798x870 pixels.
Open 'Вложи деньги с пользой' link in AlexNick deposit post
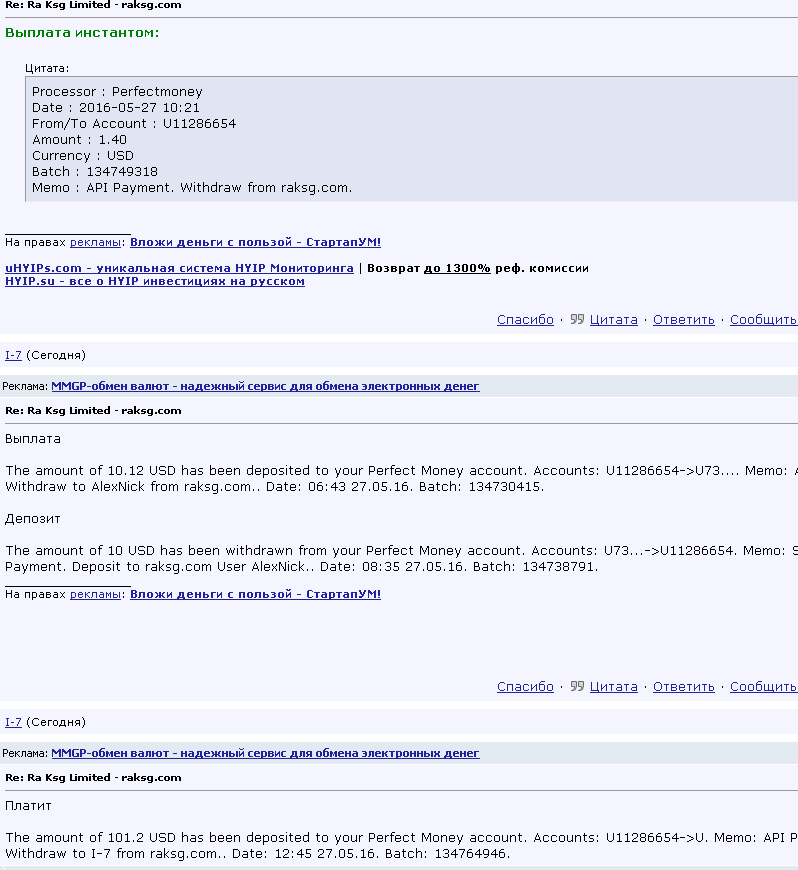pos(255,594)
